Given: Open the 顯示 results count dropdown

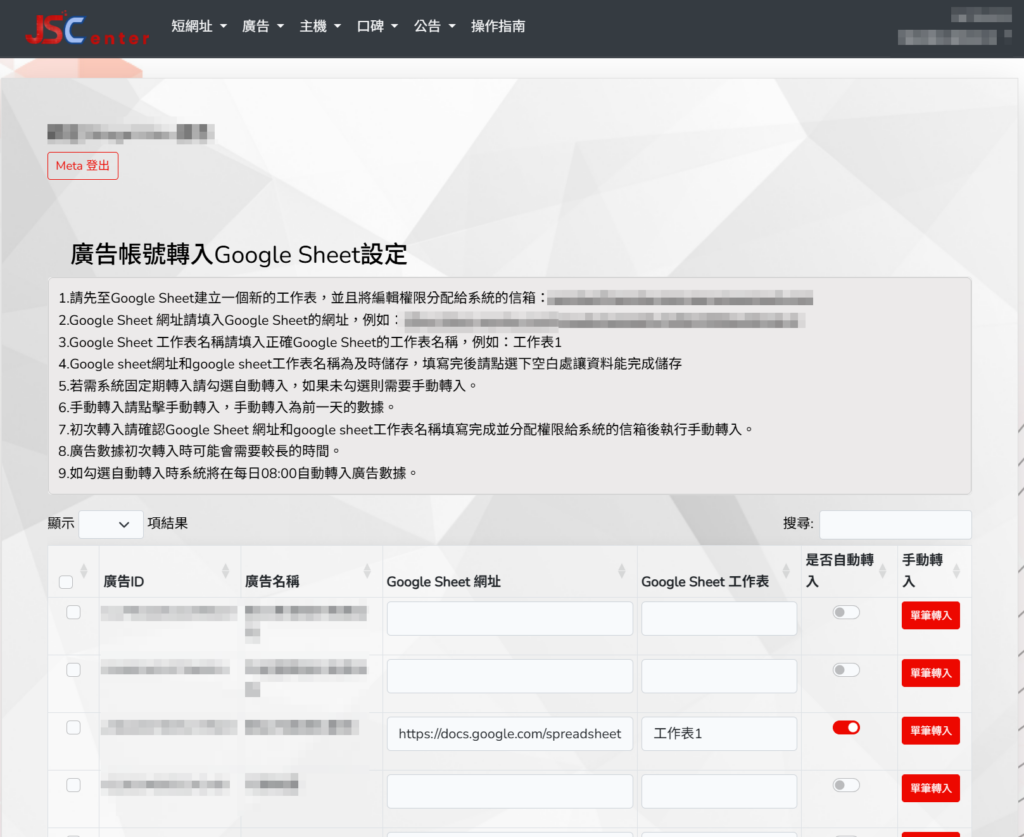Looking at the screenshot, I should (110, 524).
